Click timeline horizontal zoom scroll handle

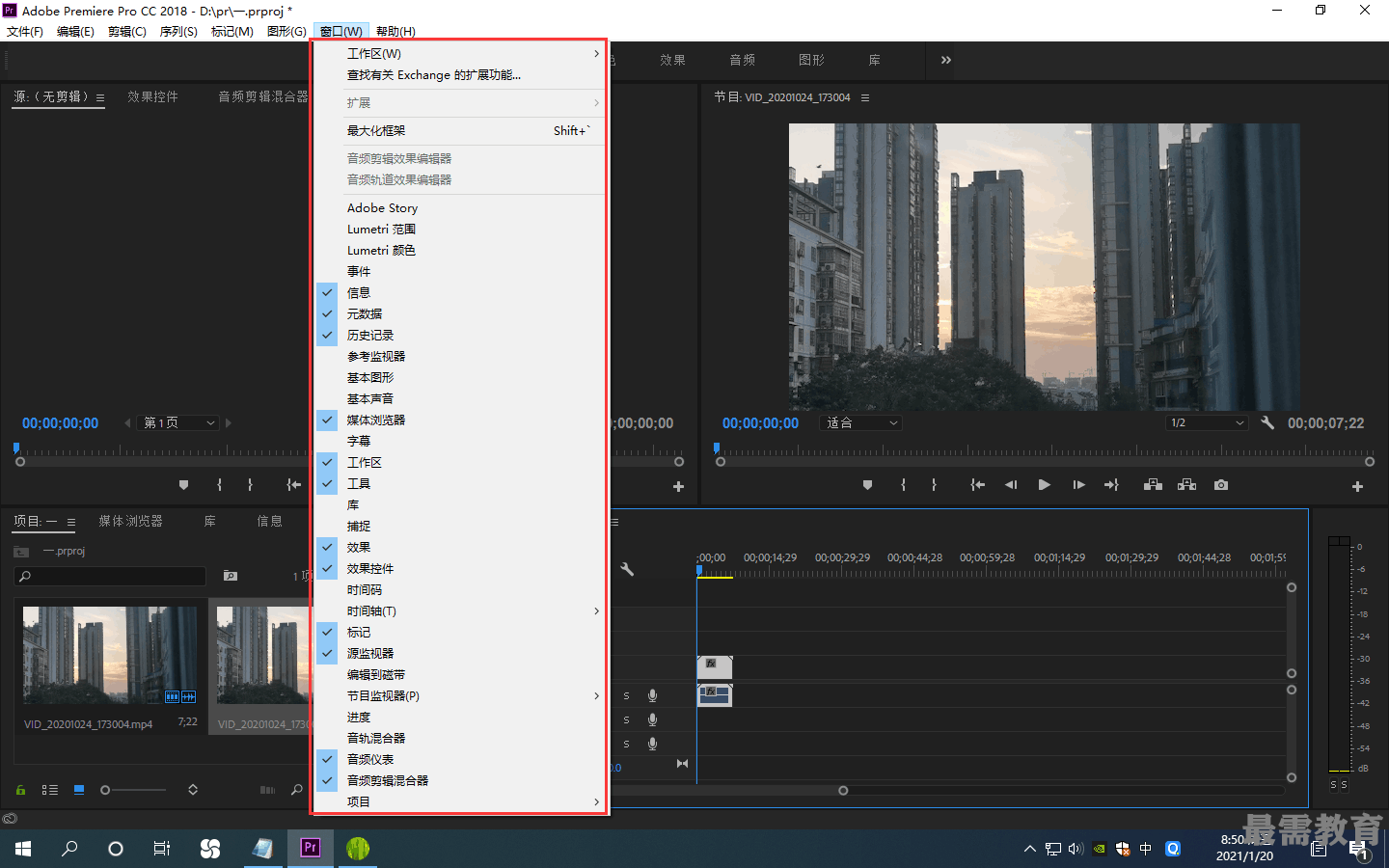(x=843, y=791)
